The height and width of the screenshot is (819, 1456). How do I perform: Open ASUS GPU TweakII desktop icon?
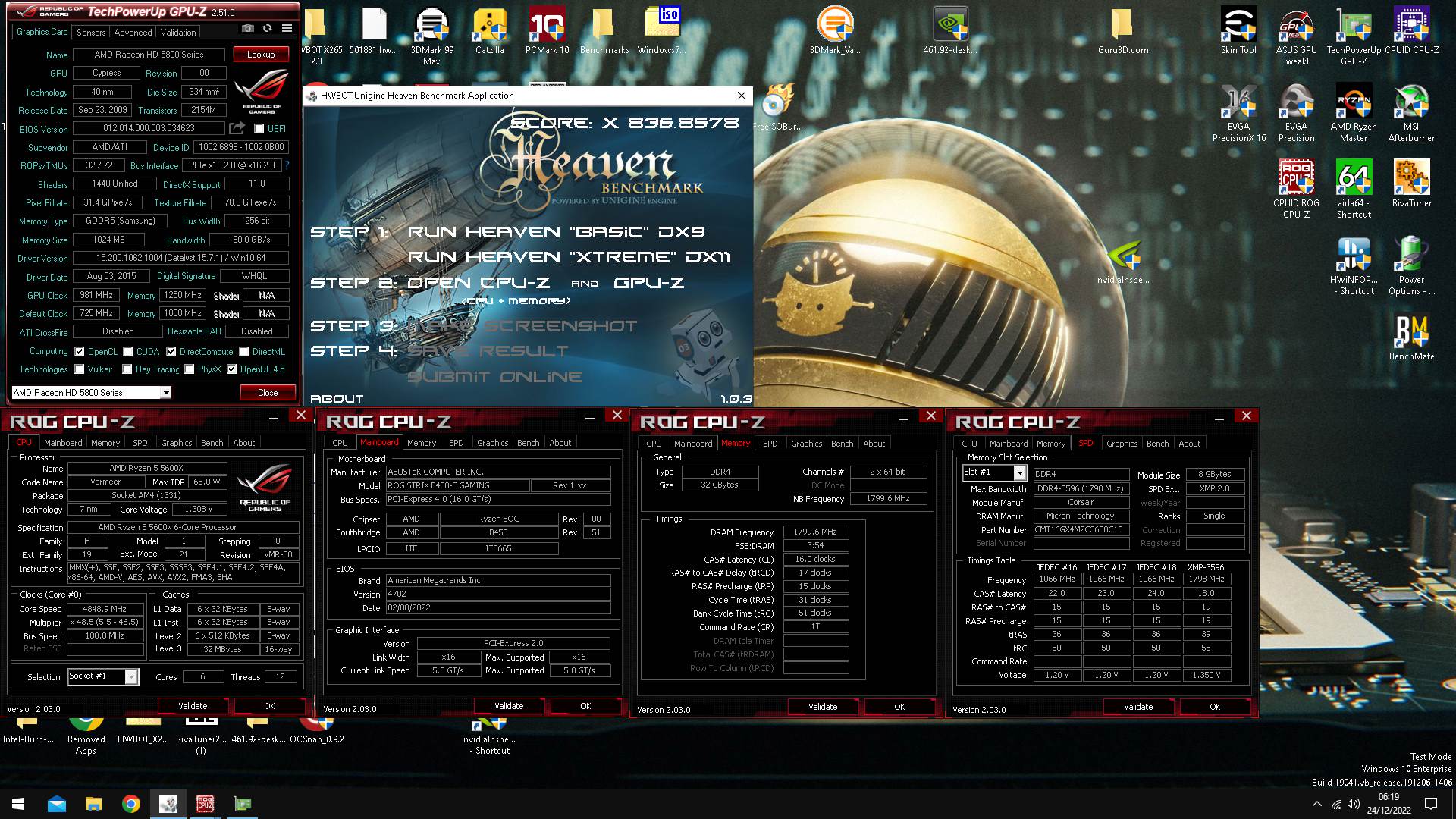coord(1296,36)
